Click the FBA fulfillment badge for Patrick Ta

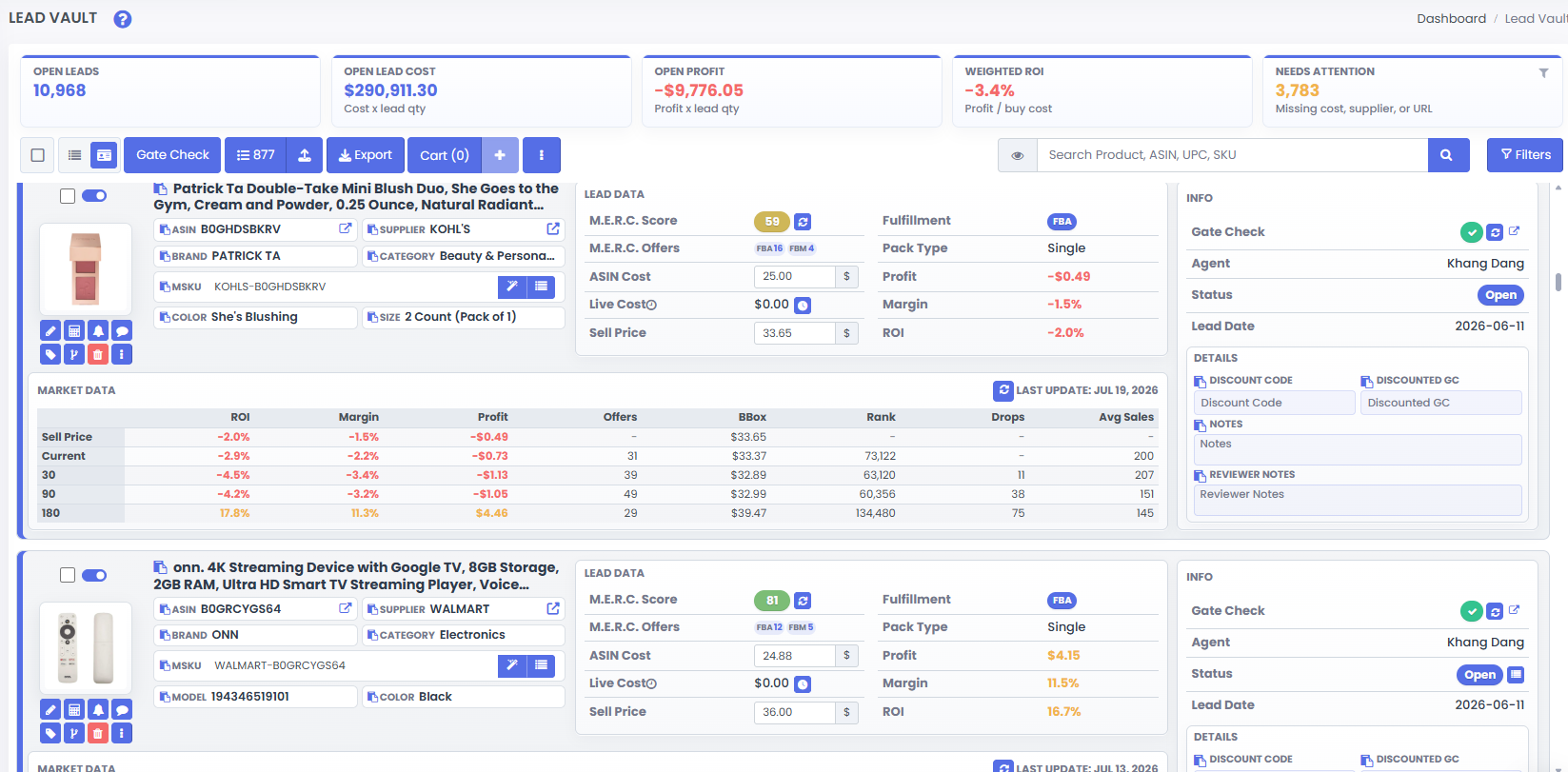(1062, 222)
